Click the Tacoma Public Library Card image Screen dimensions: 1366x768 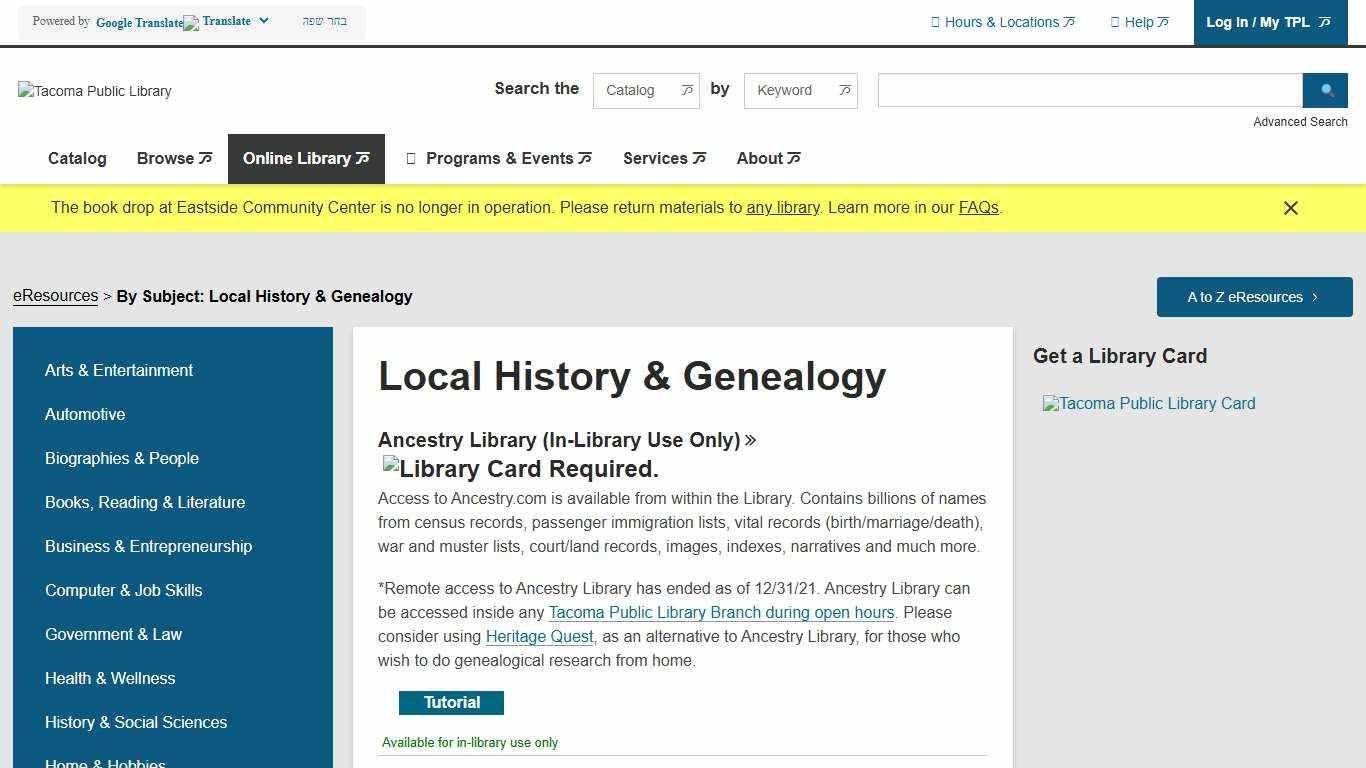pos(1149,403)
